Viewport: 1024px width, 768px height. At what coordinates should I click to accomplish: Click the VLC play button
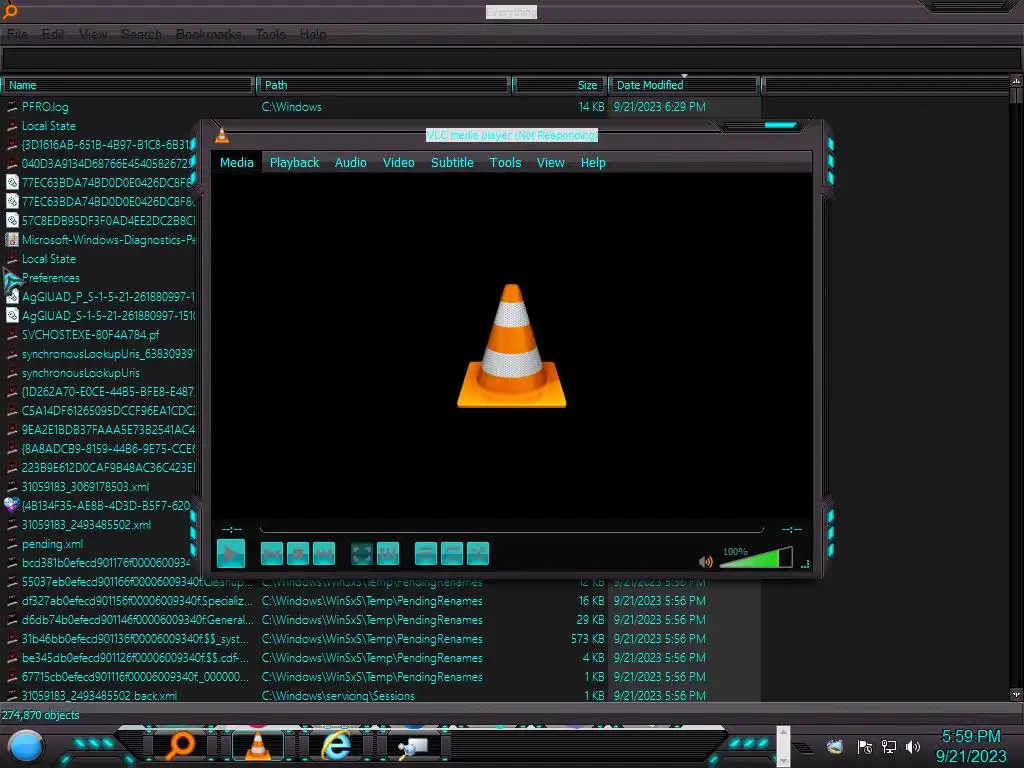point(231,554)
